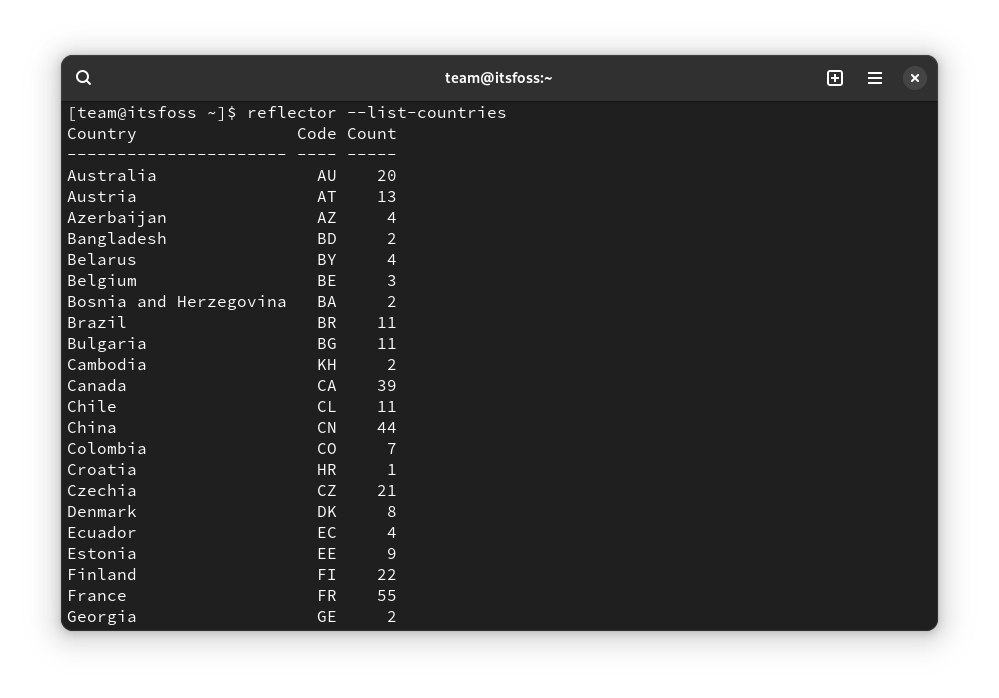Screen dimensions: 999x698
Task: Open the terminal search icon
Action: [x=83, y=78]
